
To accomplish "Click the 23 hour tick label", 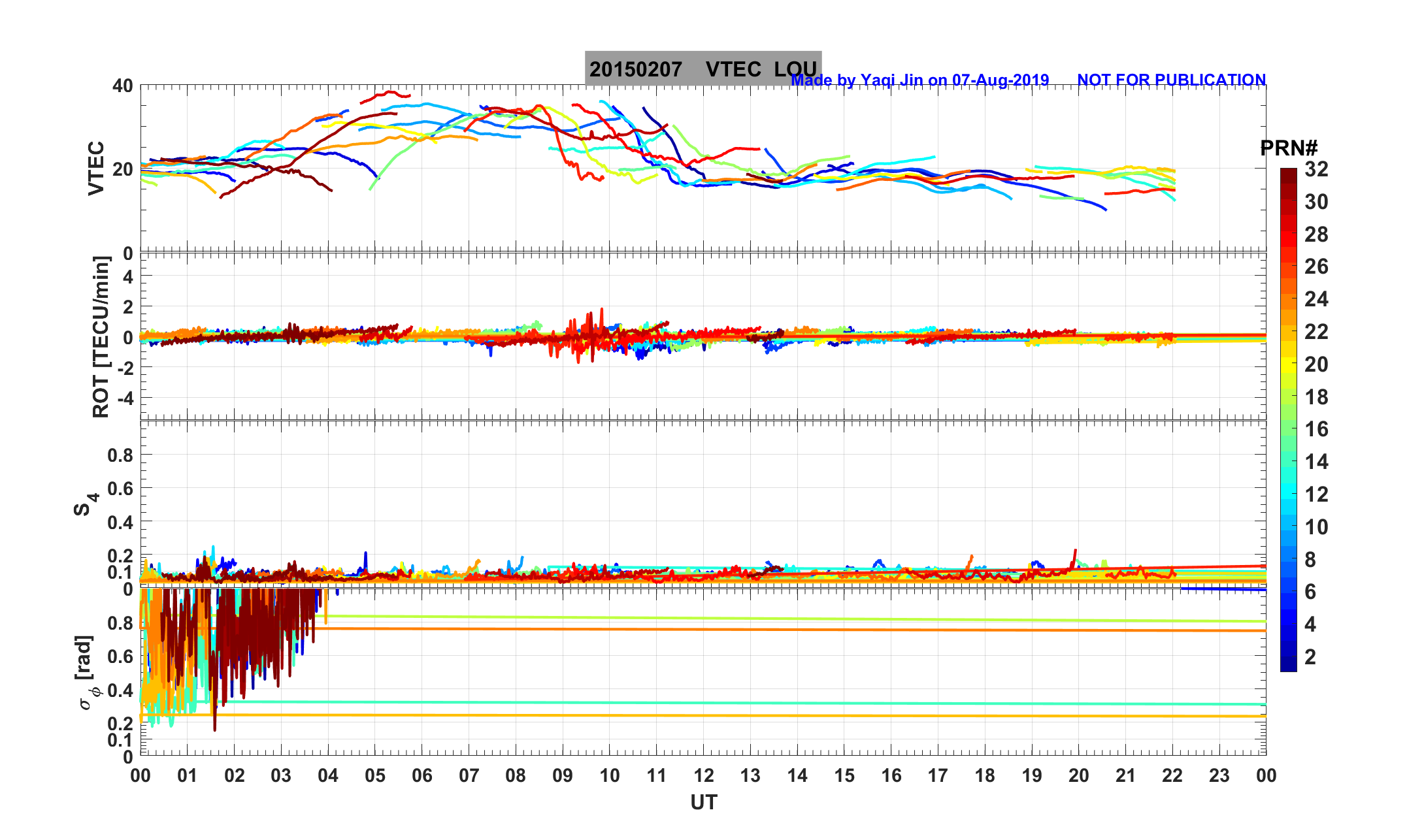I will 1219,776.
